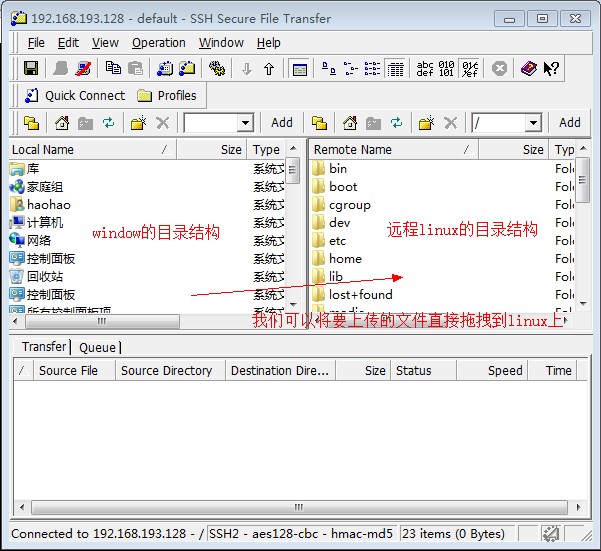This screenshot has height=551, width=601.
Task: Click the Save floppy disk toolbar icon
Action: tap(31, 69)
